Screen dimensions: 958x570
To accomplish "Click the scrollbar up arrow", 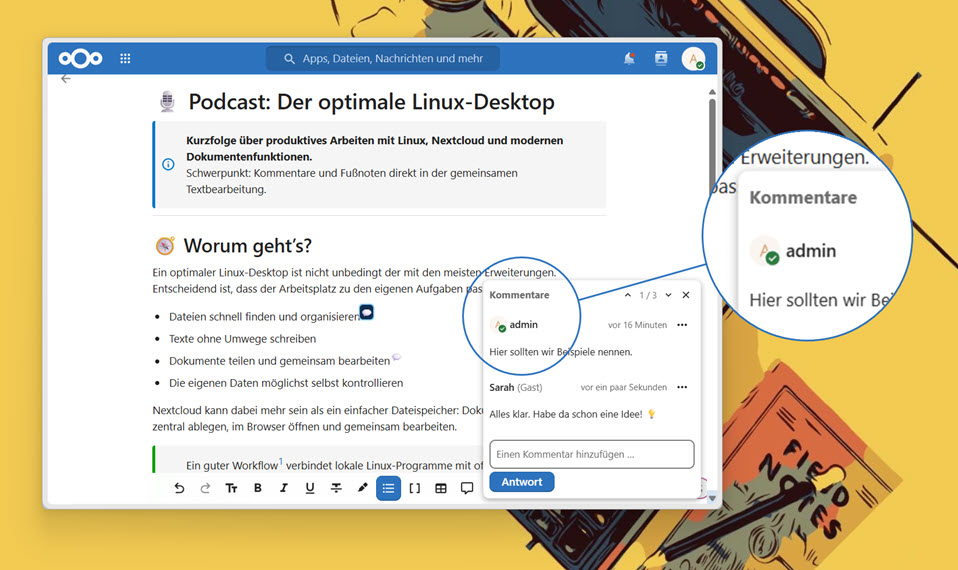I will point(712,92).
